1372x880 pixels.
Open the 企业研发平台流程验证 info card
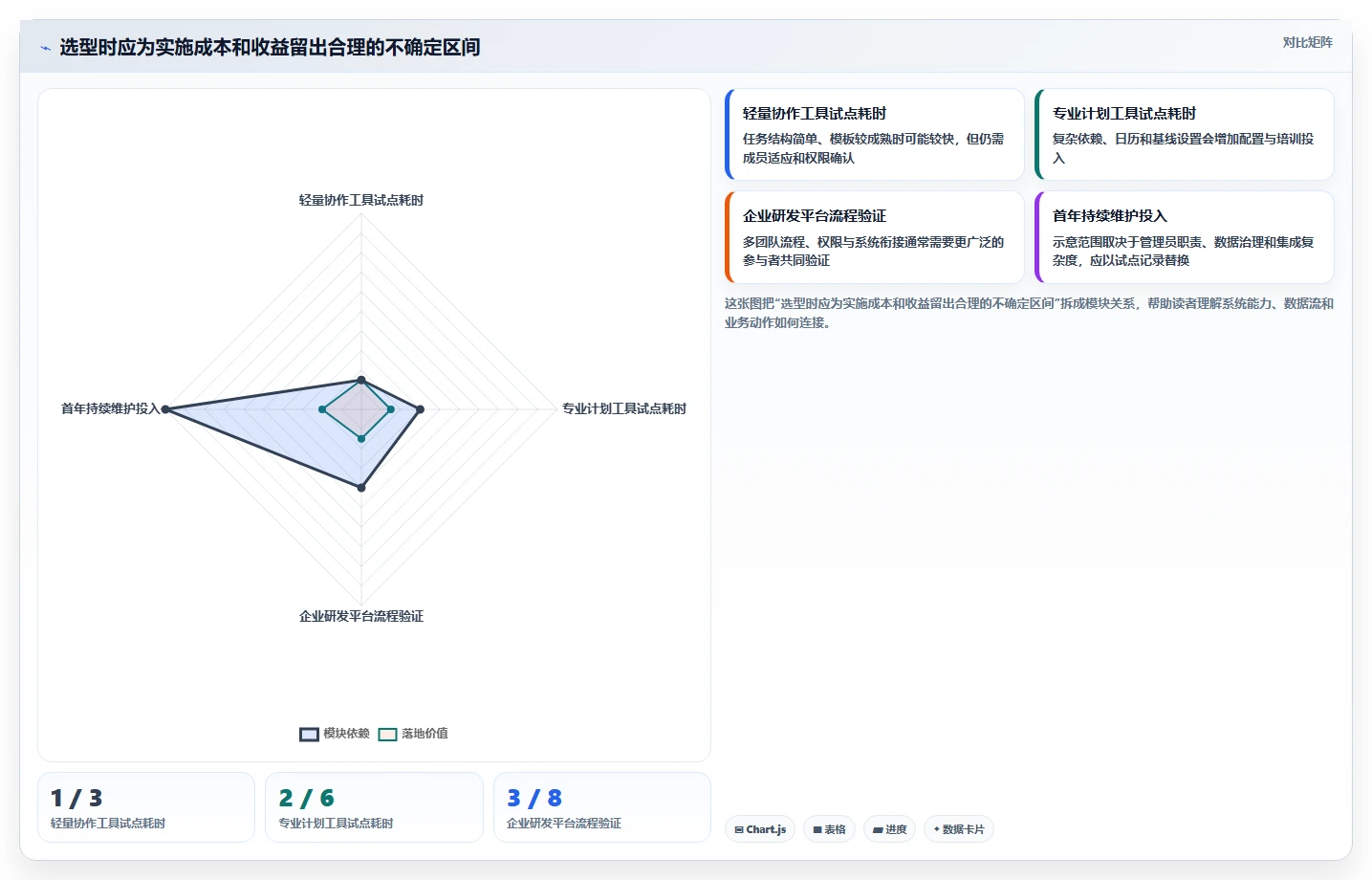tap(875, 237)
